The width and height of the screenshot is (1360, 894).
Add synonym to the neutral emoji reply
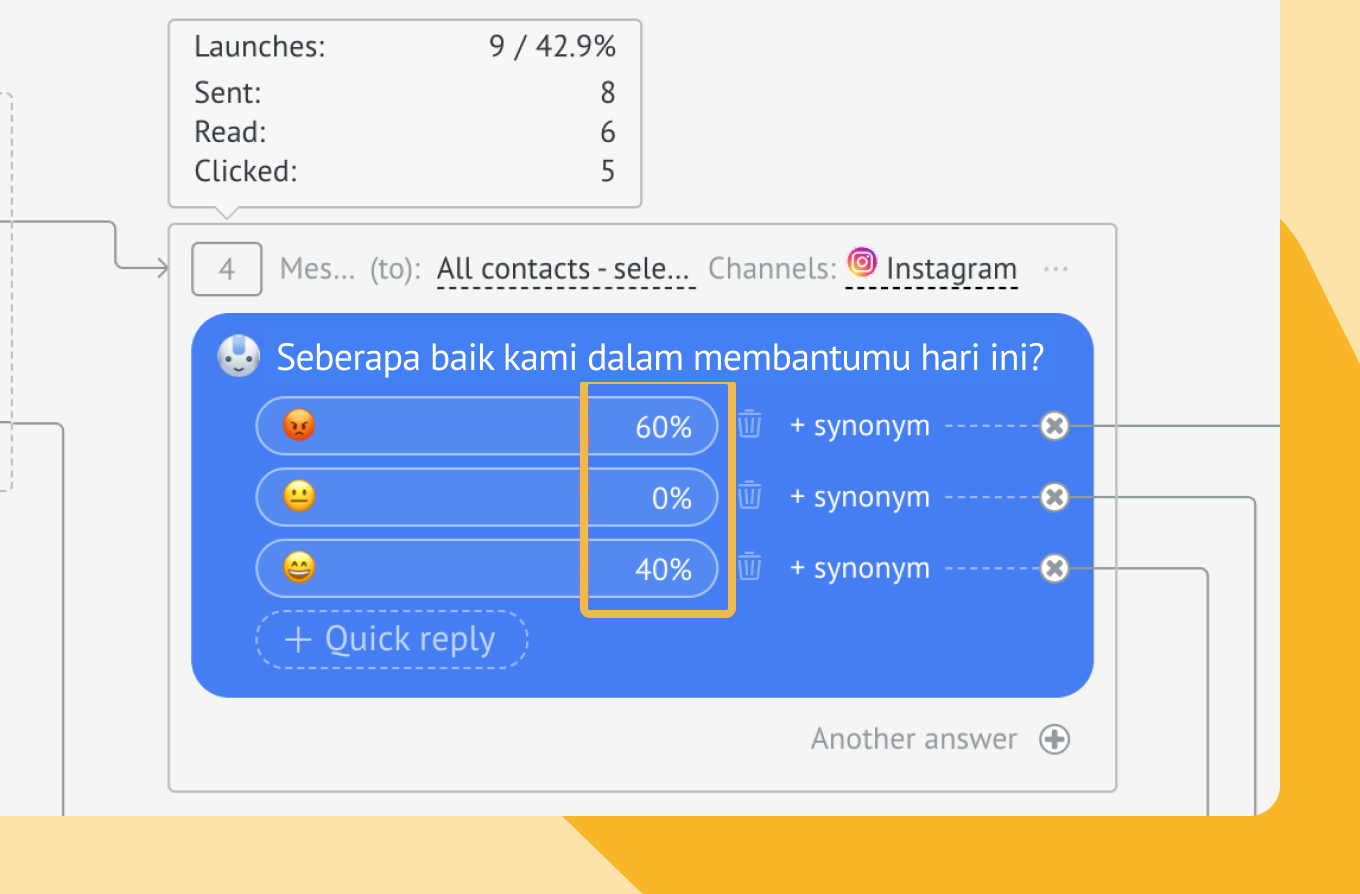[x=860, y=497]
